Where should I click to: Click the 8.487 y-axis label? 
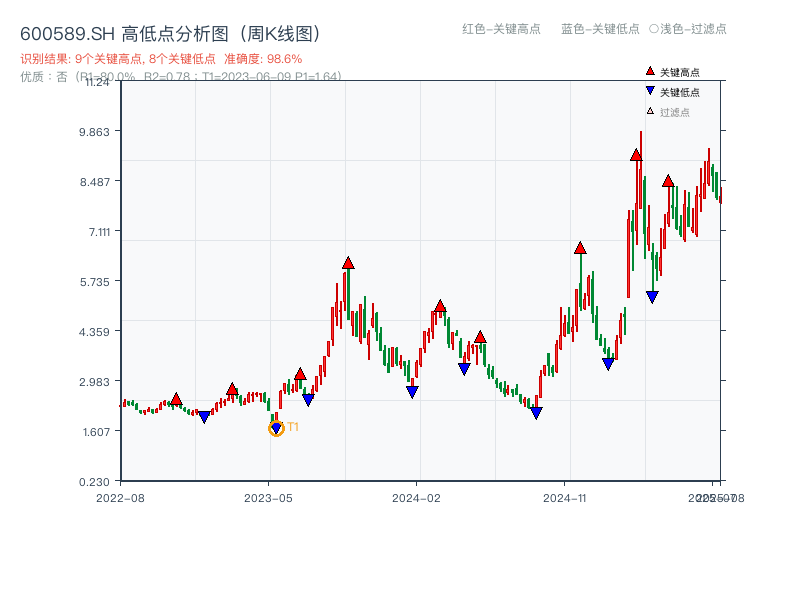click(x=94, y=182)
